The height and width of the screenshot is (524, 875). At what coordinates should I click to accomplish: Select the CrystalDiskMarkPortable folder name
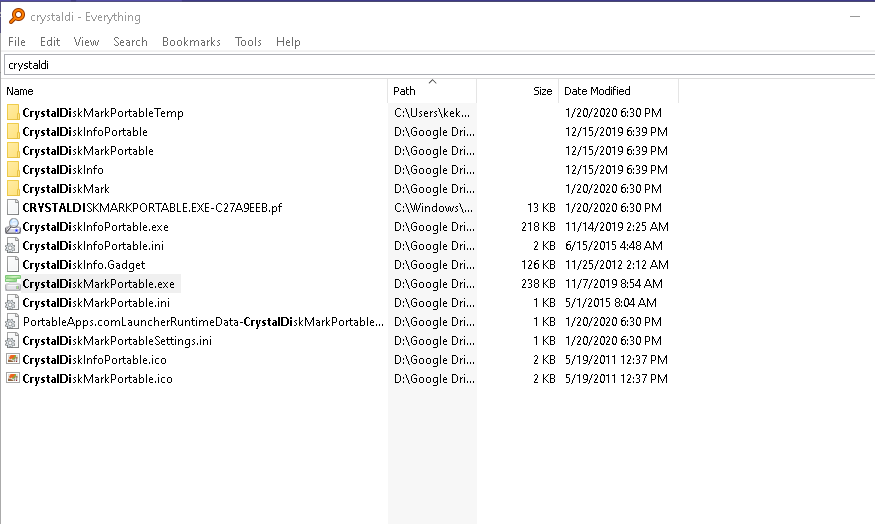88,151
